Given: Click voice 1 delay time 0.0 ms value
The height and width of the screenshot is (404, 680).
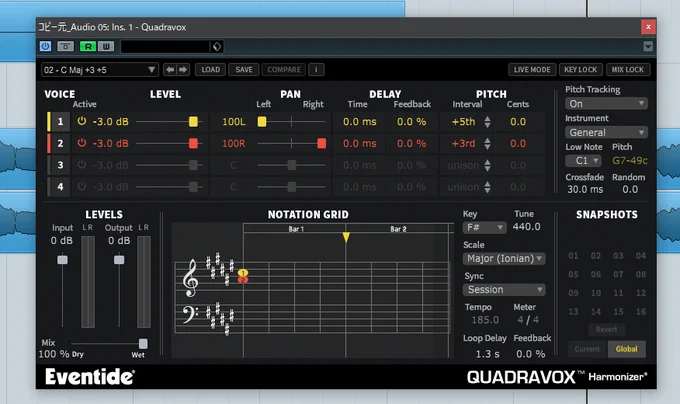Looking at the screenshot, I should coord(360,122).
